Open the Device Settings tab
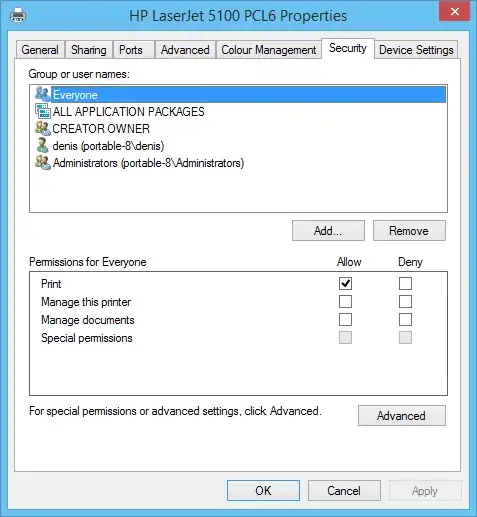The image size is (477, 517). [416, 50]
